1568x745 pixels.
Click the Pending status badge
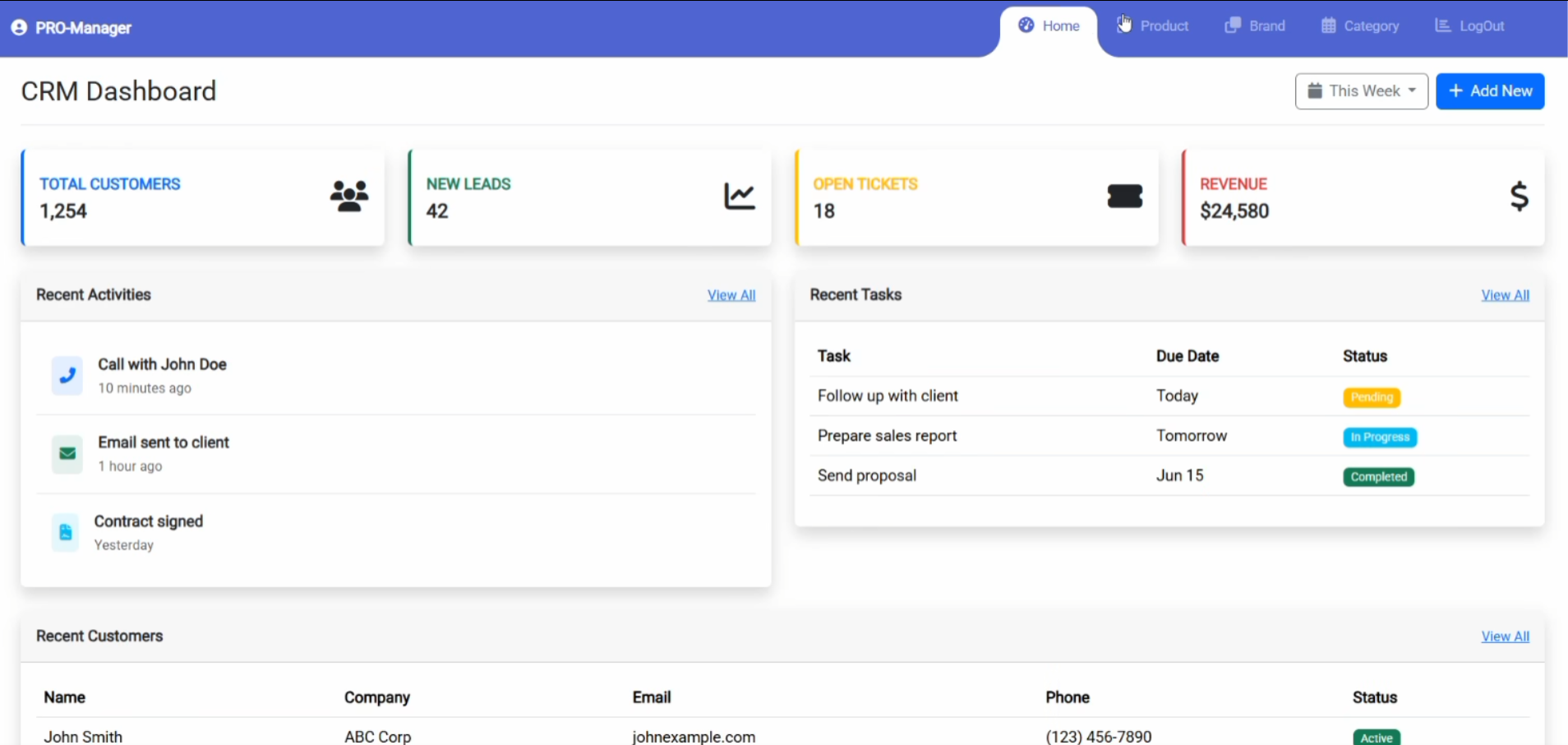coord(1371,397)
